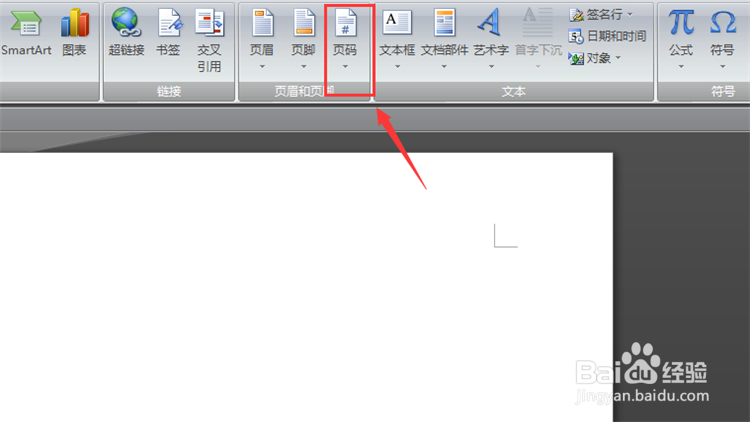Click the 页脚 footer icon
The image size is (750, 422).
[304, 23]
